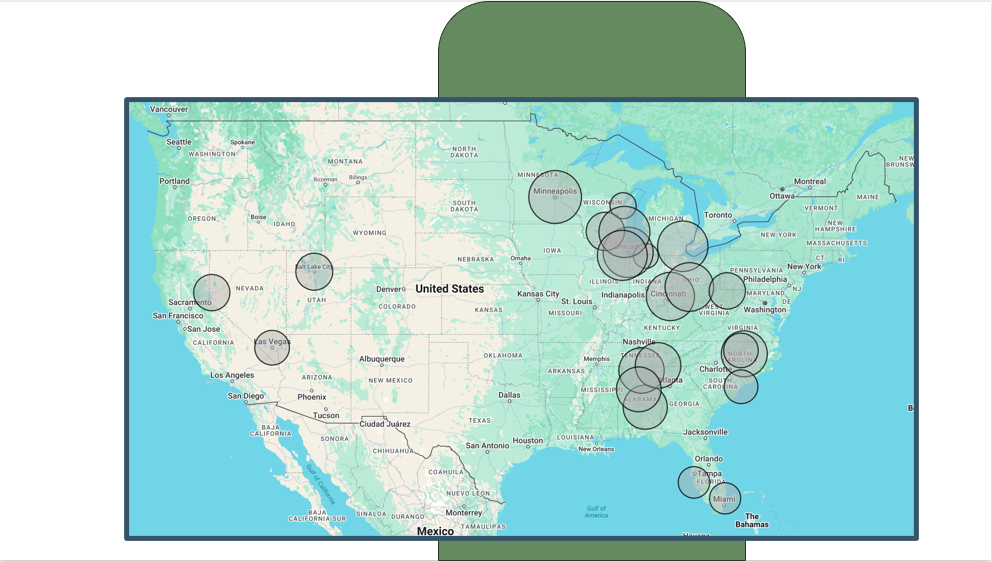Select the Las Vegas bubble marker

pos(272,347)
